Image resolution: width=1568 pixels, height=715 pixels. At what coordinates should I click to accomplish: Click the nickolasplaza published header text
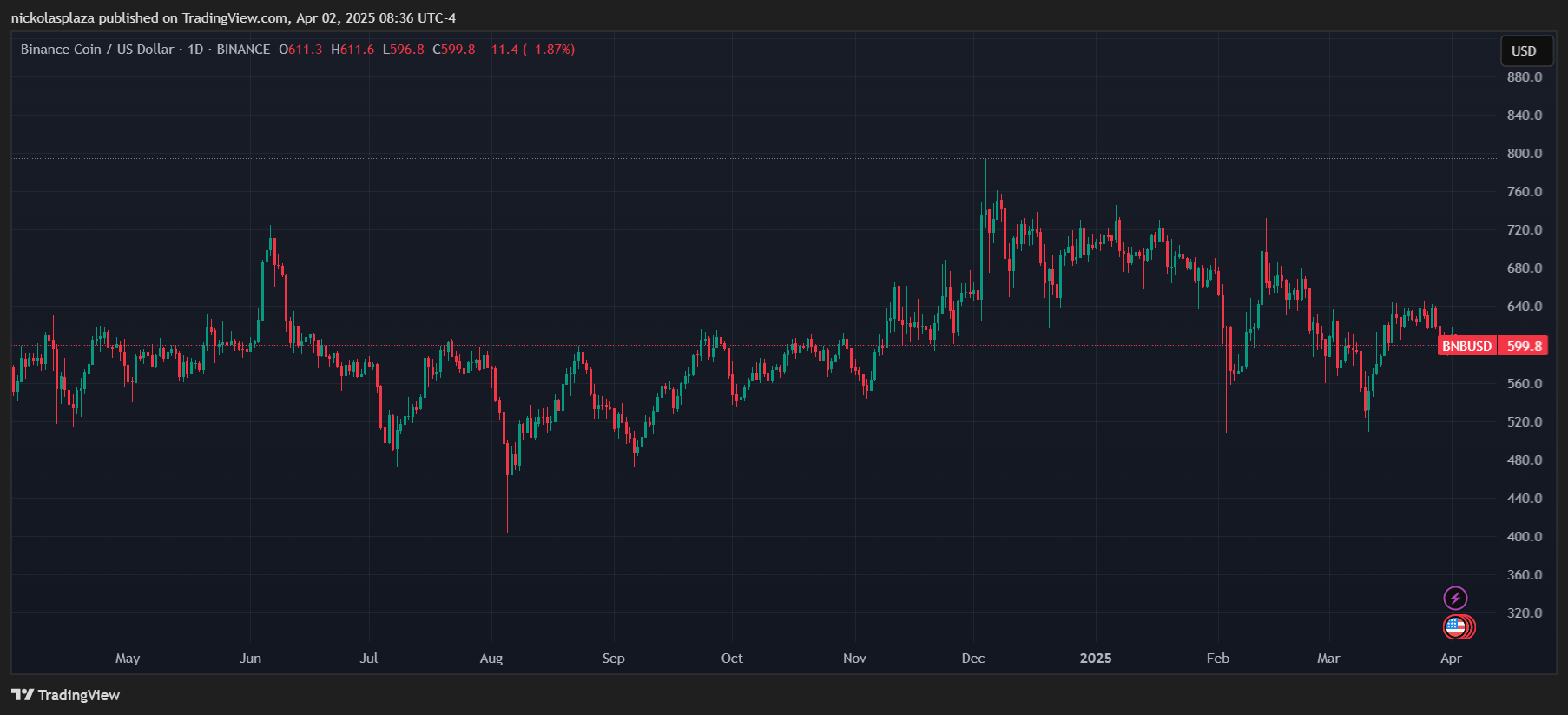click(233, 17)
